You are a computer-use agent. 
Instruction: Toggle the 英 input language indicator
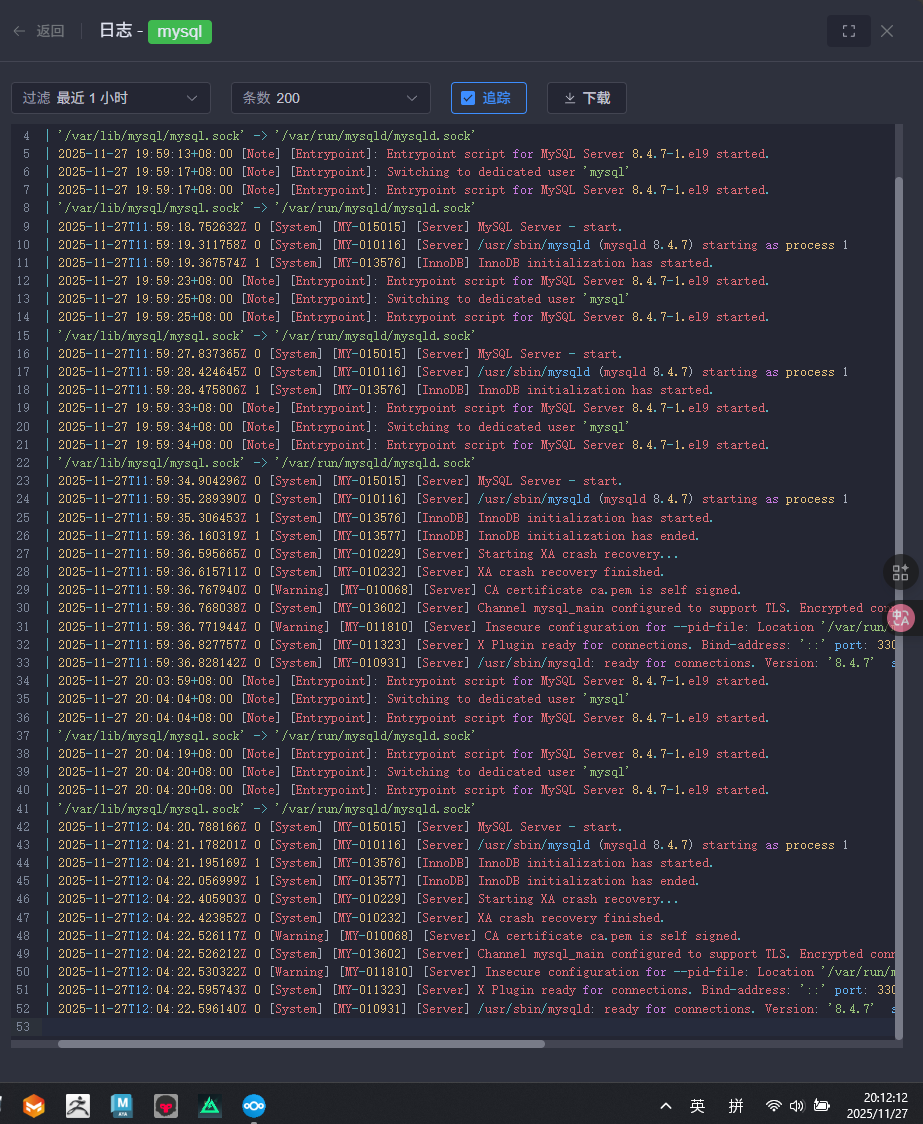(697, 1106)
